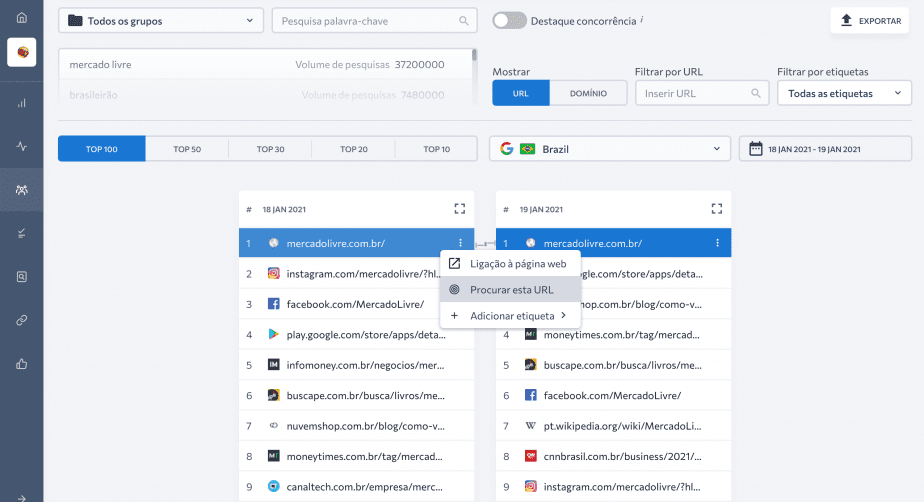Screen dimensions: 924x502
Task: Choose Ligação à página web menu item
Action: 510,264
